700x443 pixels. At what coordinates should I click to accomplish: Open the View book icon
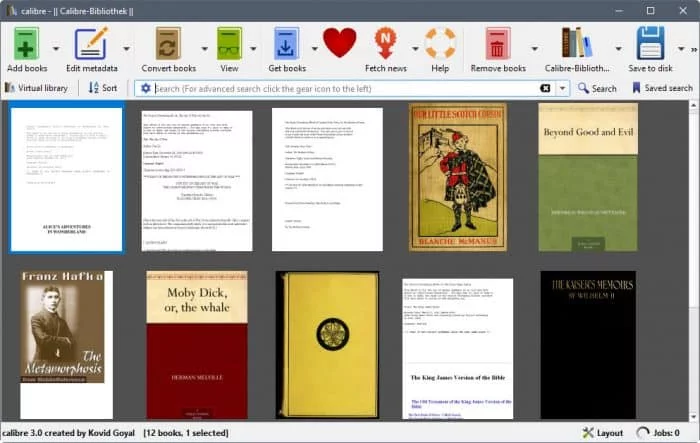pos(229,43)
